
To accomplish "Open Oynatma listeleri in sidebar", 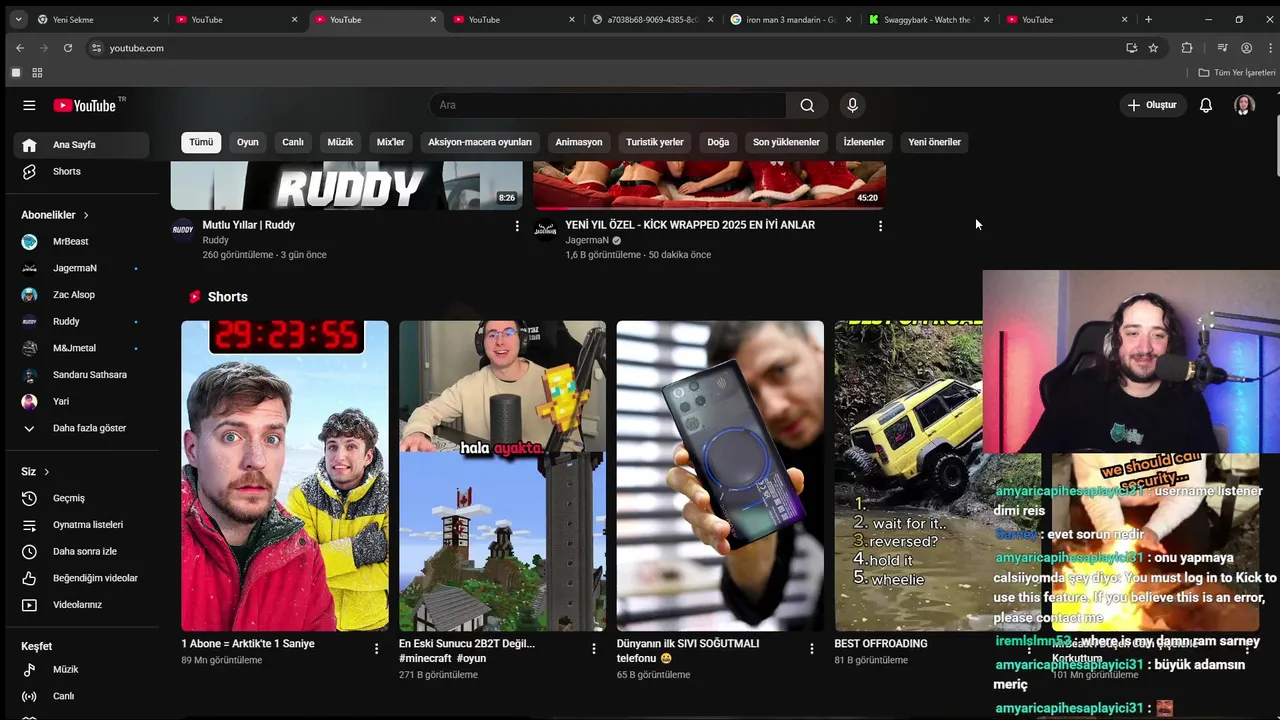I will [81, 525].
